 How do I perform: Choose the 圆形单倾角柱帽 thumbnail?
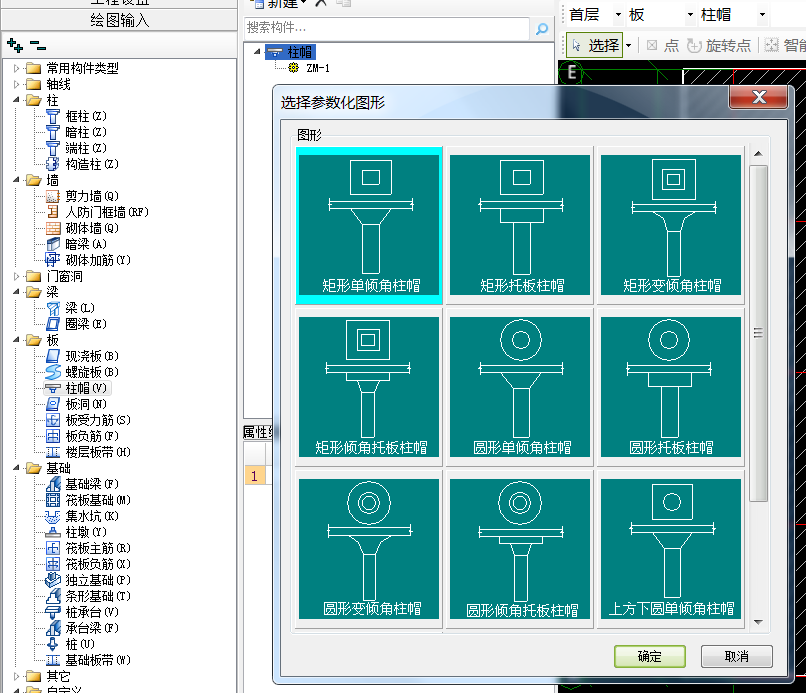point(520,387)
